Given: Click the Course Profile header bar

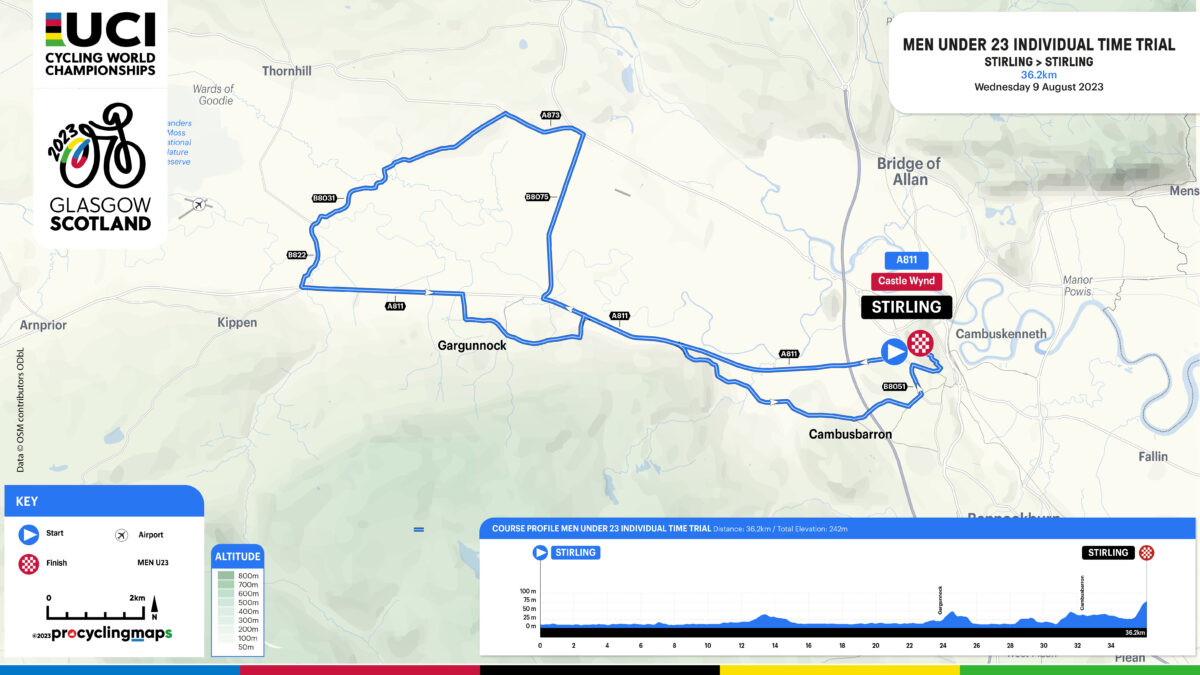Looking at the screenshot, I should (838, 528).
